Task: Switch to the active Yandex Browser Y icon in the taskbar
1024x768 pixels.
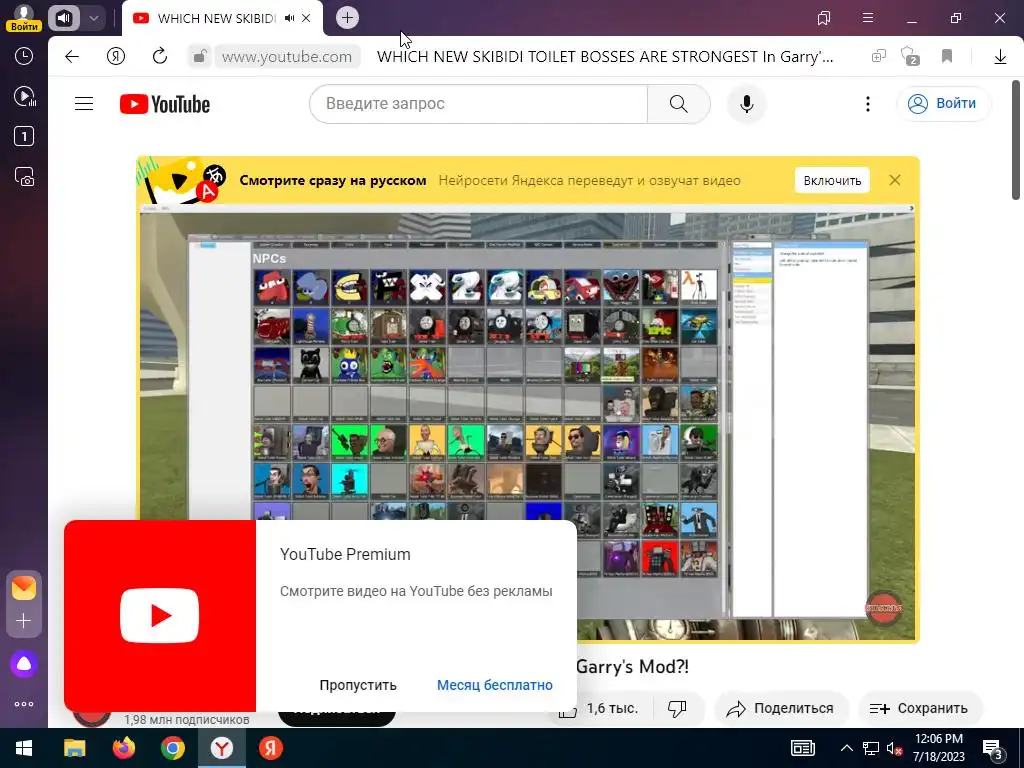Action: [x=222, y=748]
